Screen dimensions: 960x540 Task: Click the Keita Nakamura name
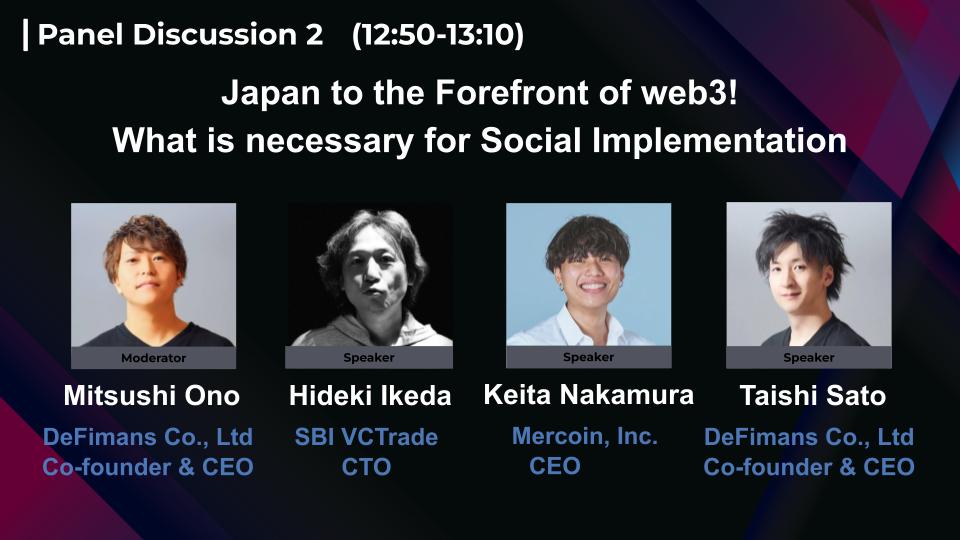click(588, 394)
